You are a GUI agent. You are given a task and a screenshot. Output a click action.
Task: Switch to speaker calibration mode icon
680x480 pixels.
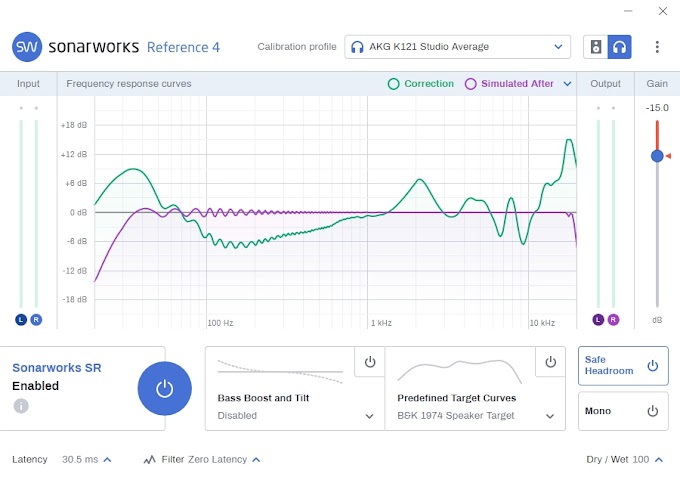tap(596, 47)
